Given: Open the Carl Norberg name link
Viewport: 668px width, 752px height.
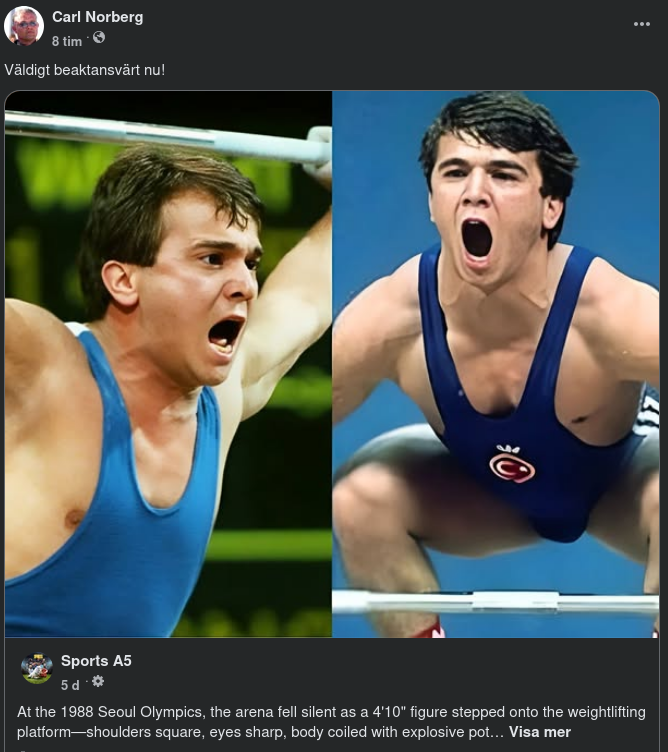Looking at the screenshot, I should tap(97, 17).
